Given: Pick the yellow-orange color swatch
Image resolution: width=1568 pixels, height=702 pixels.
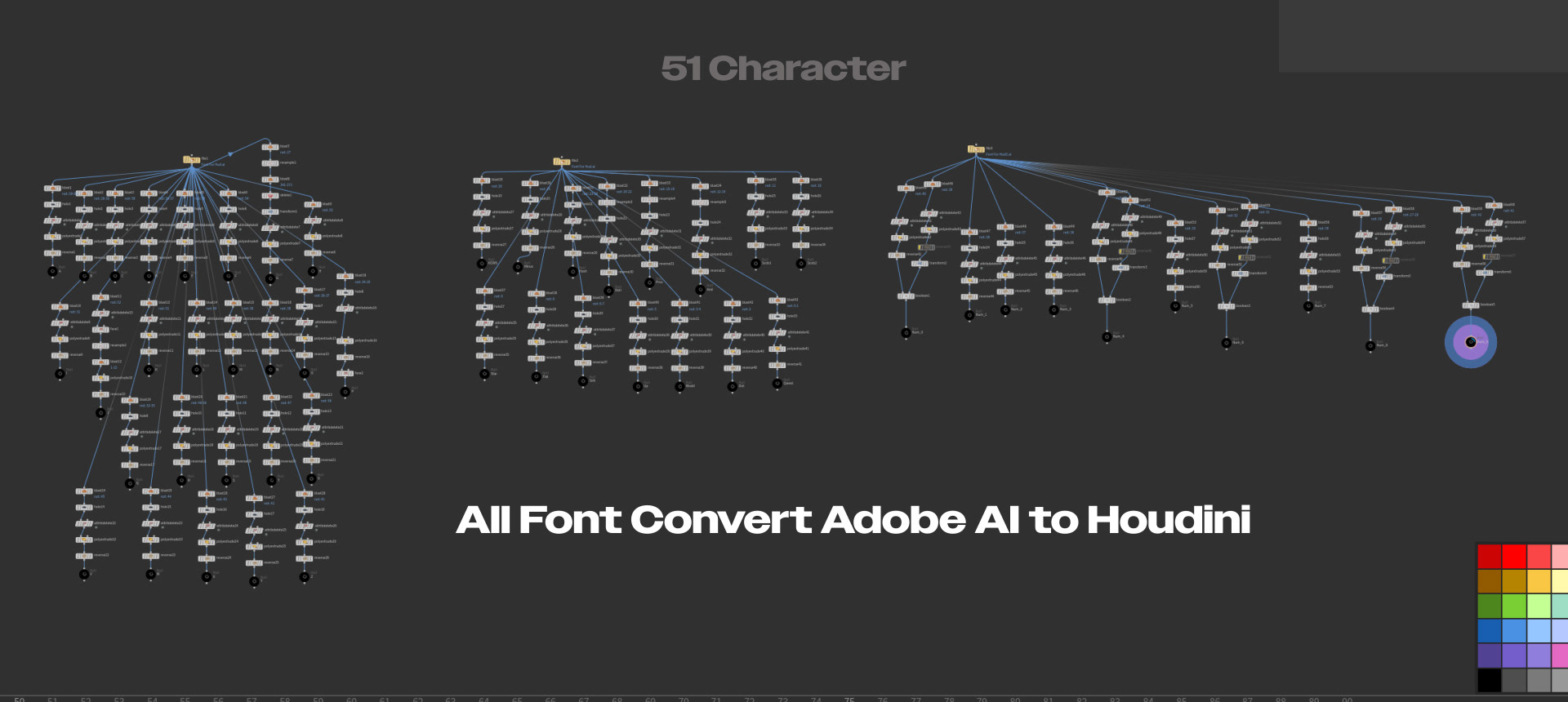Looking at the screenshot, I should [x=1539, y=581].
